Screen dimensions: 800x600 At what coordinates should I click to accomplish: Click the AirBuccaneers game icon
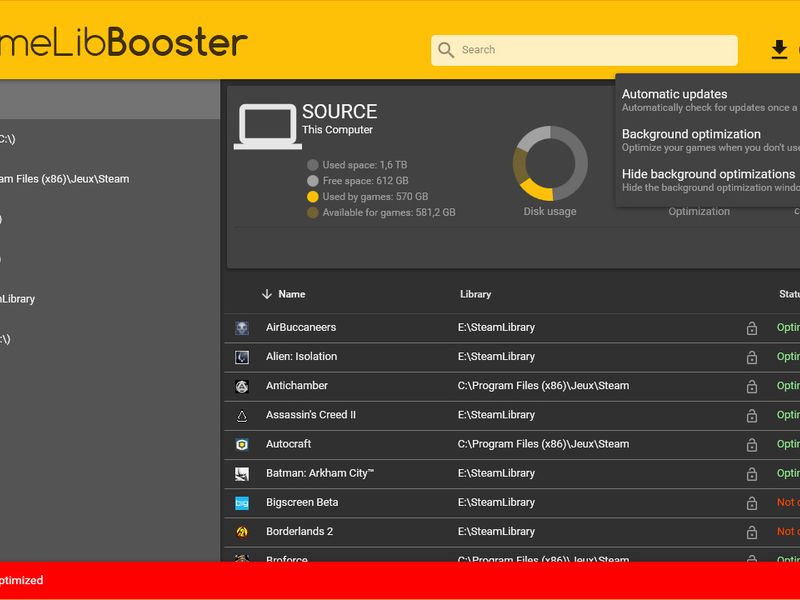[242, 328]
